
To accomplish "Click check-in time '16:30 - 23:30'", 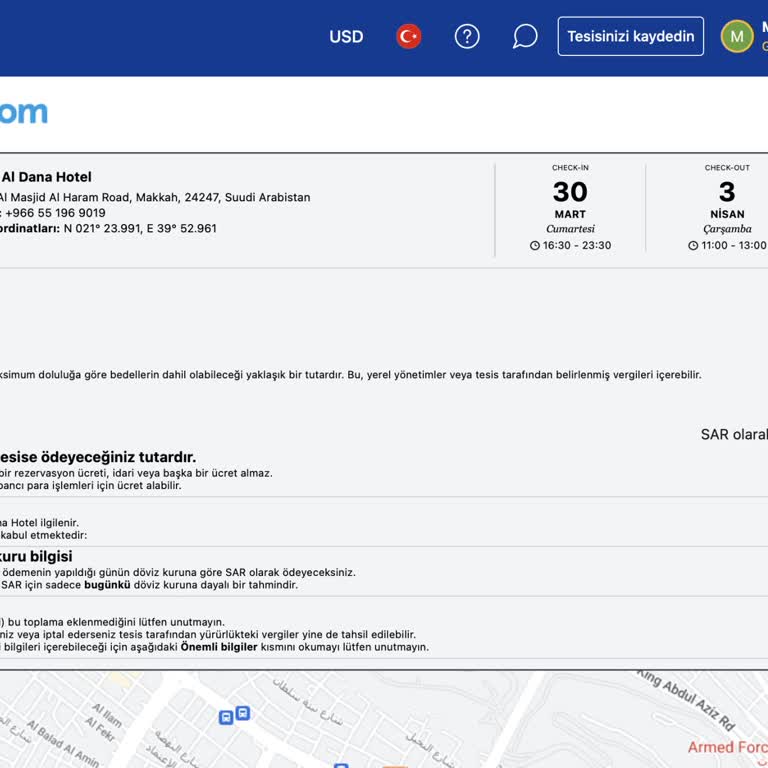I will click(576, 245).
